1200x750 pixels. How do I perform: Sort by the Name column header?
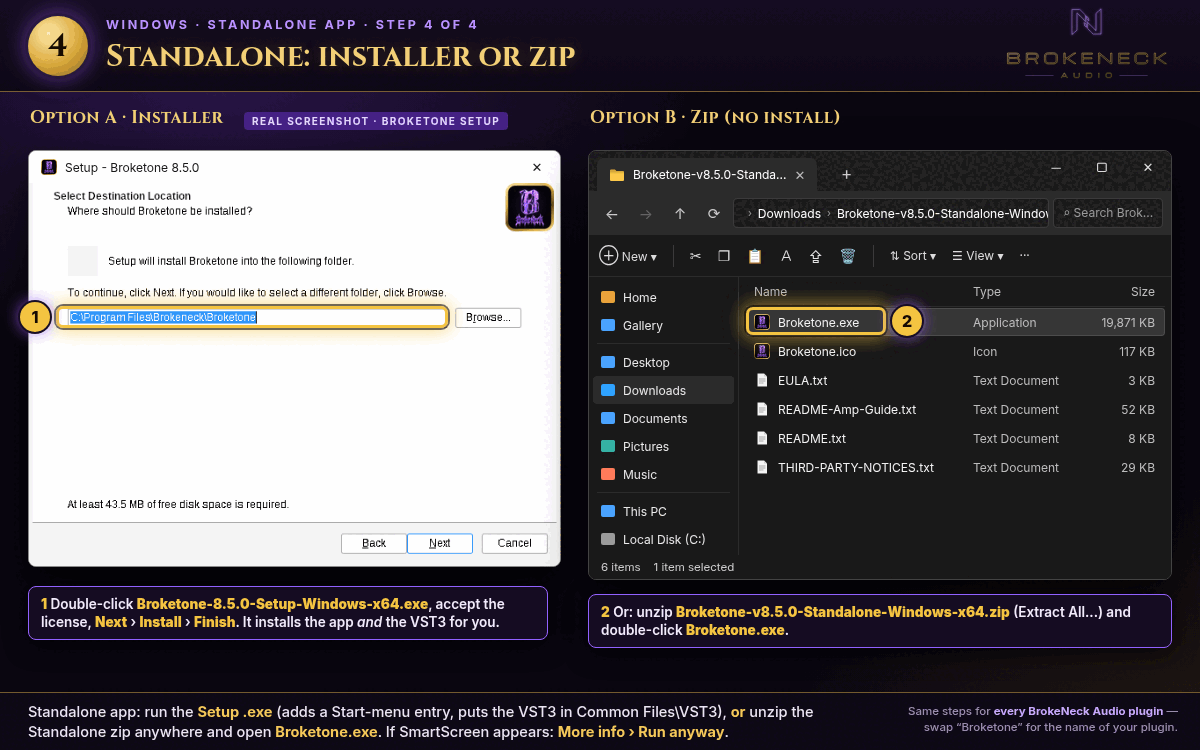pyautogui.click(x=770, y=292)
